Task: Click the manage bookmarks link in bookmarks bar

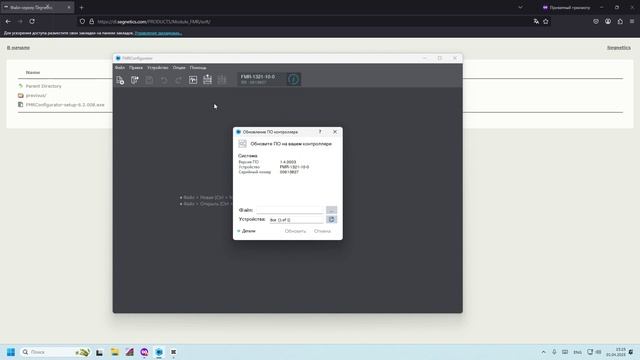Action: [158, 33]
